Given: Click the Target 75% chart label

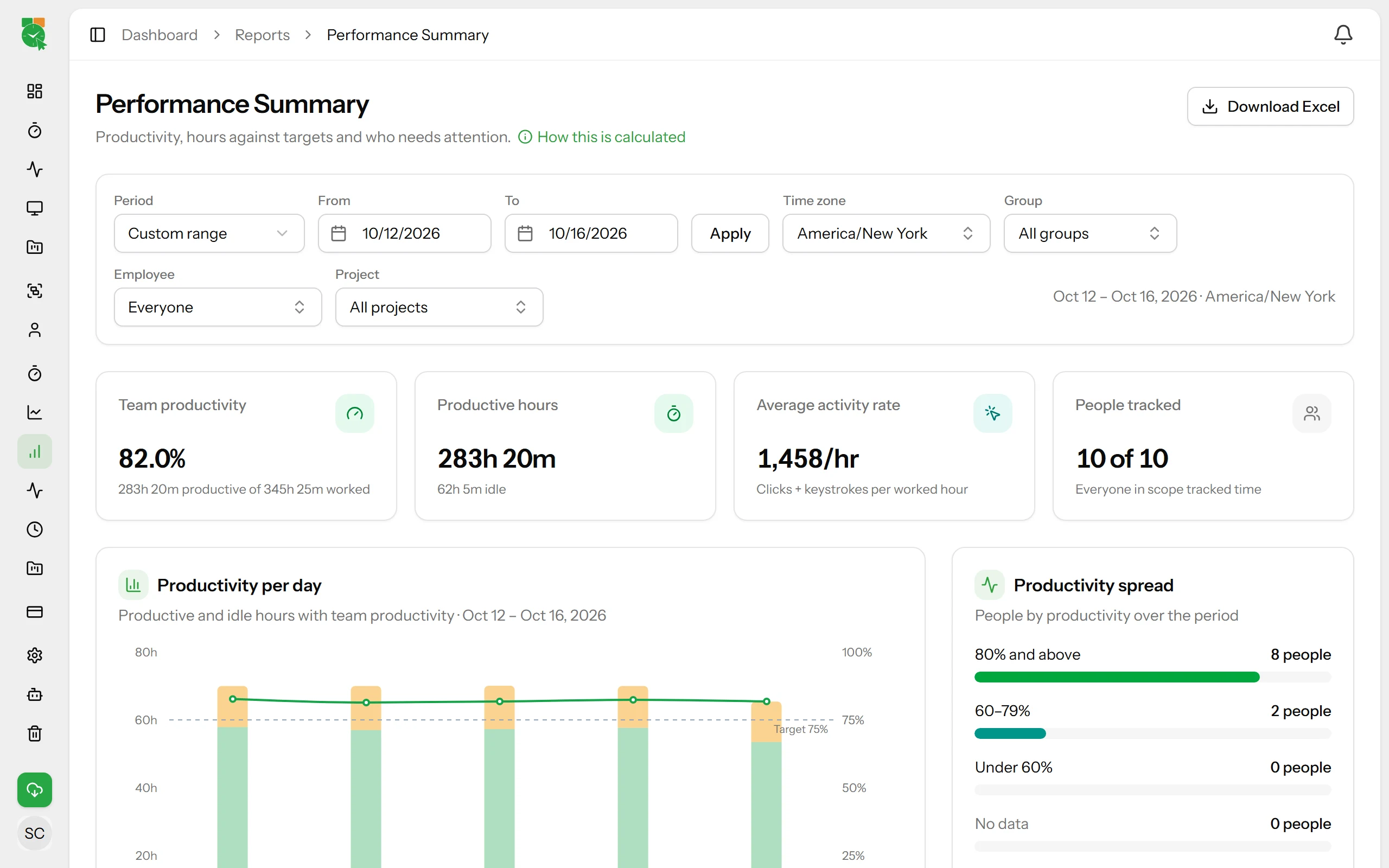Looking at the screenshot, I should point(801,729).
